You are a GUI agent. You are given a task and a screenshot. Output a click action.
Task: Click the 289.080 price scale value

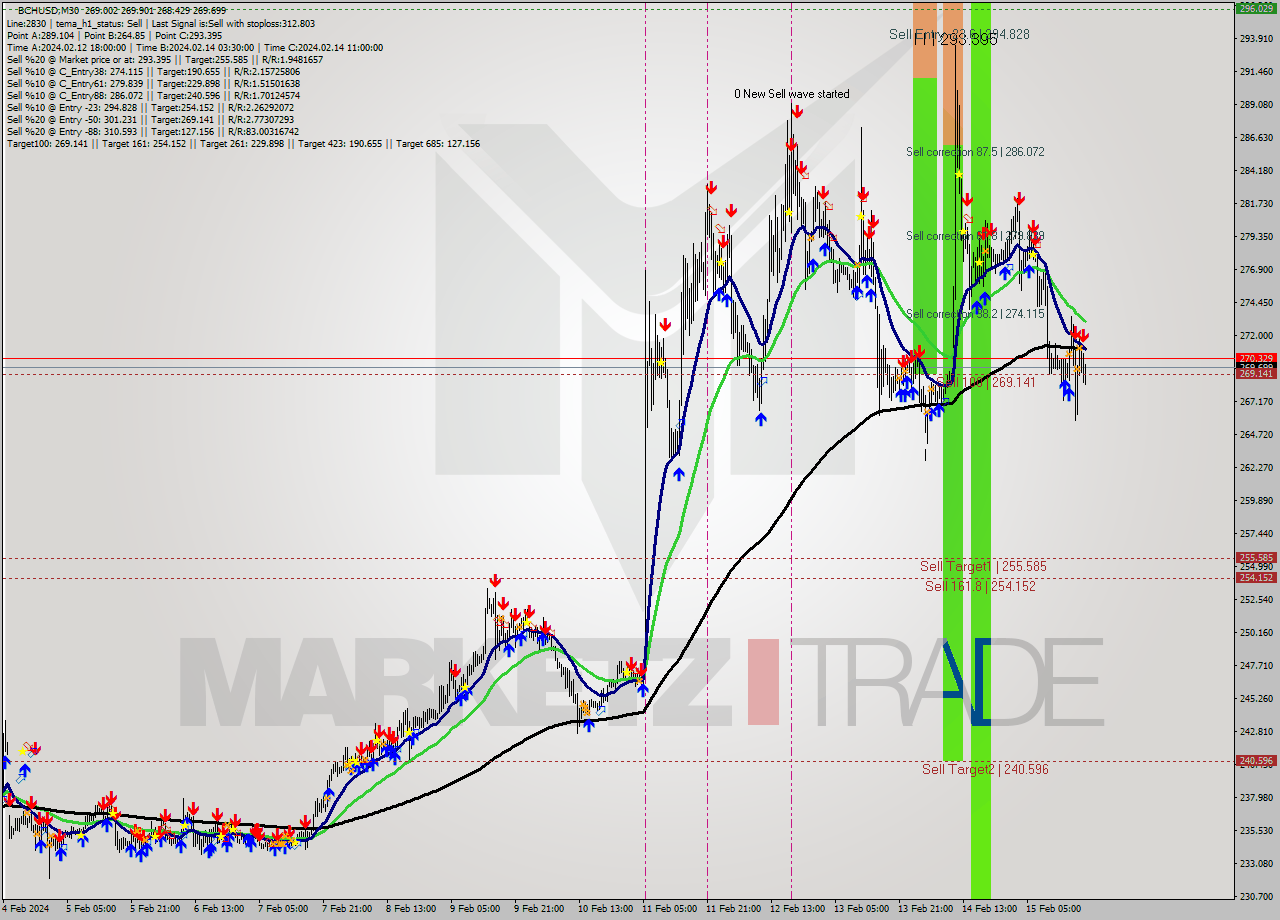tap(1256, 104)
